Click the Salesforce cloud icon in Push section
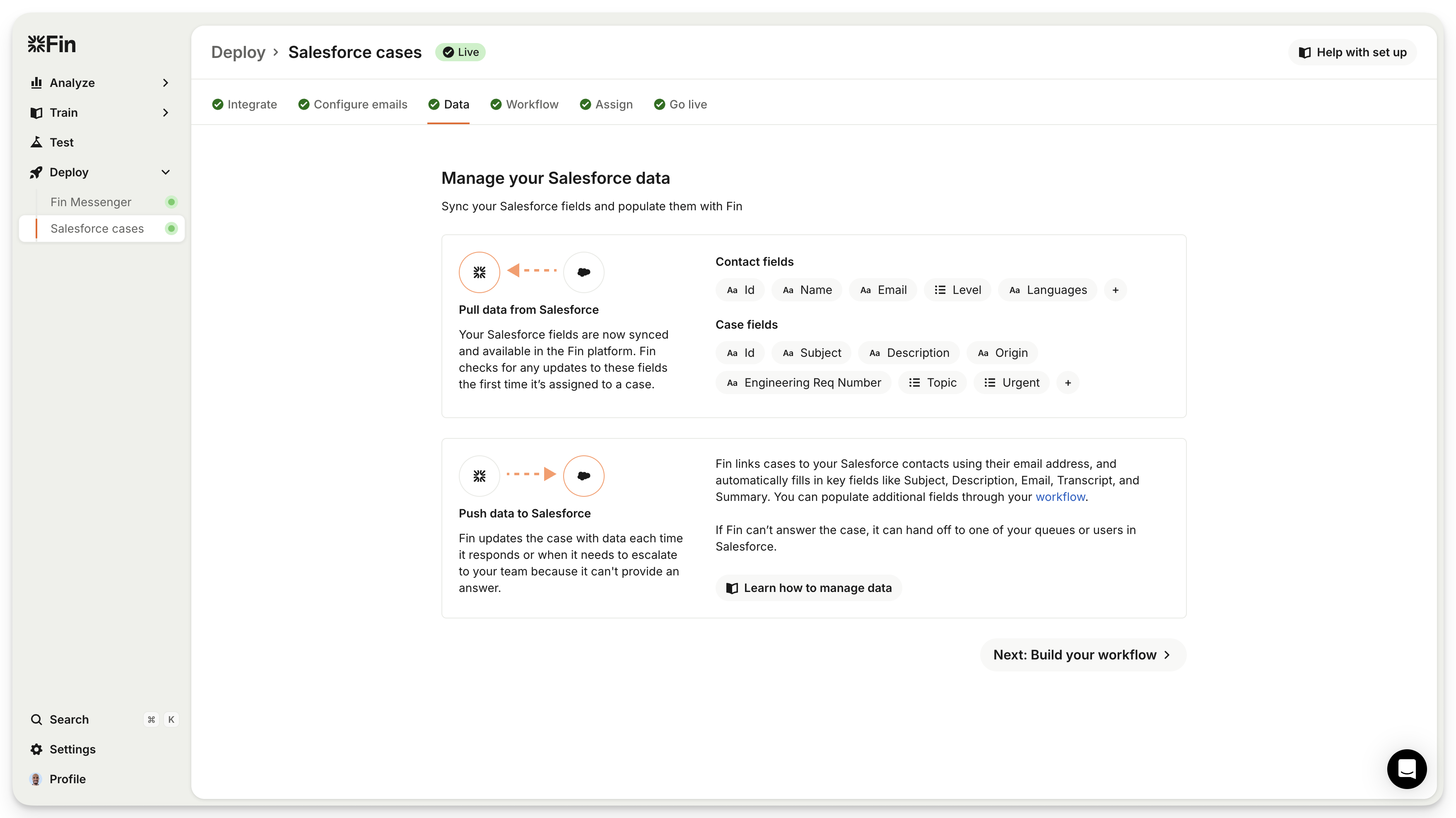 (583, 476)
